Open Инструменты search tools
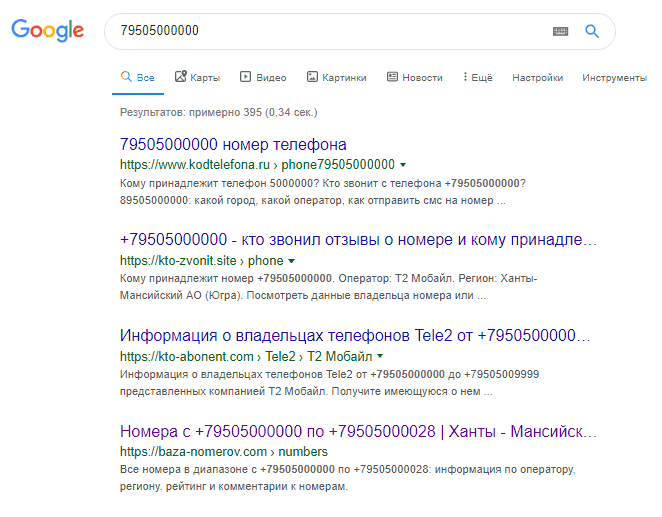This screenshot has width=662, height=517. click(614, 78)
